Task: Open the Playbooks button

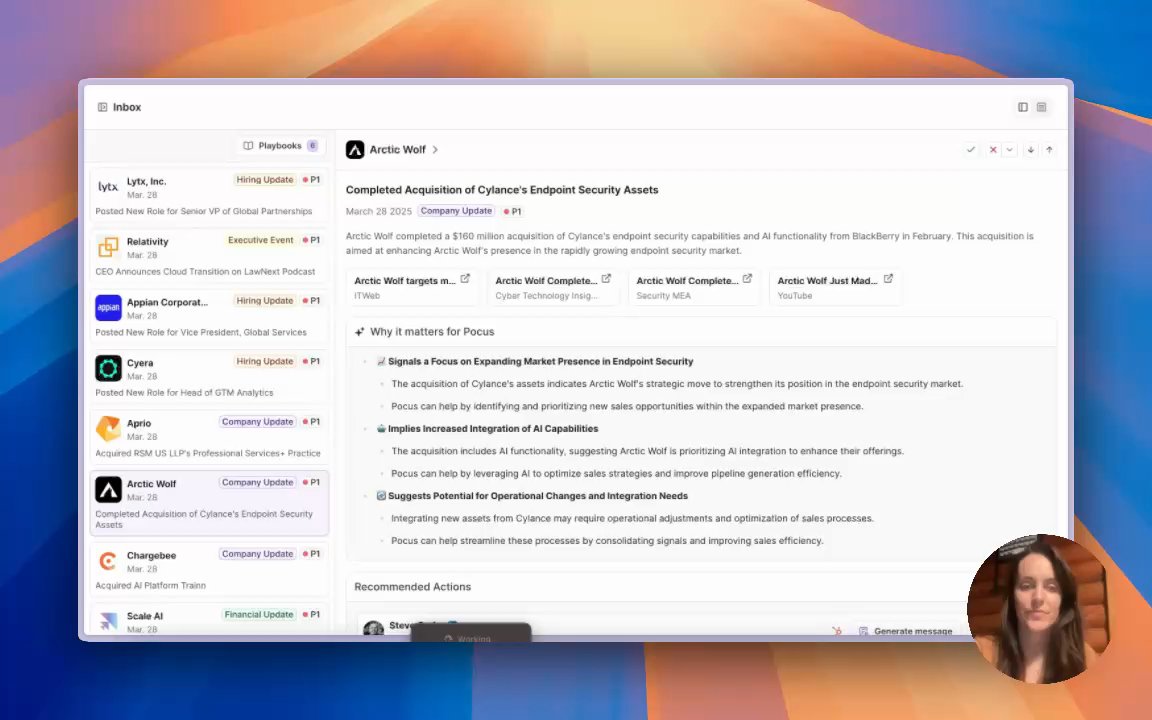Action: pos(281,145)
